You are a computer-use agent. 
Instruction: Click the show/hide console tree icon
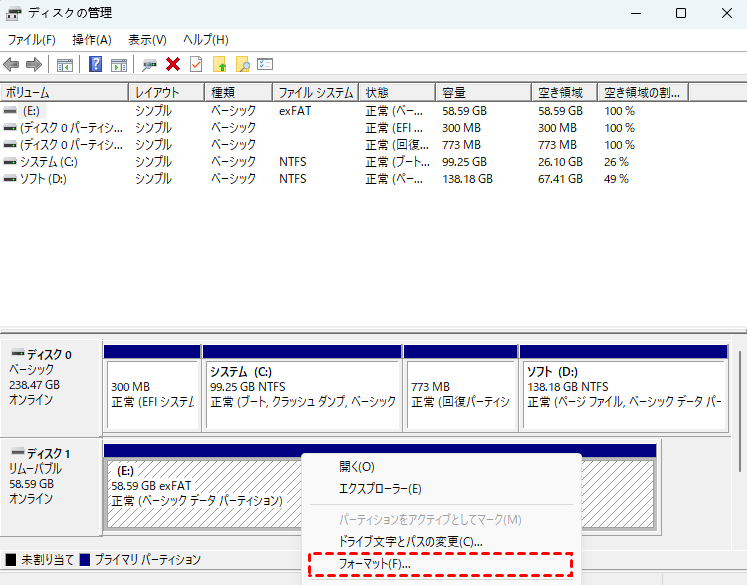coord(65,65)
